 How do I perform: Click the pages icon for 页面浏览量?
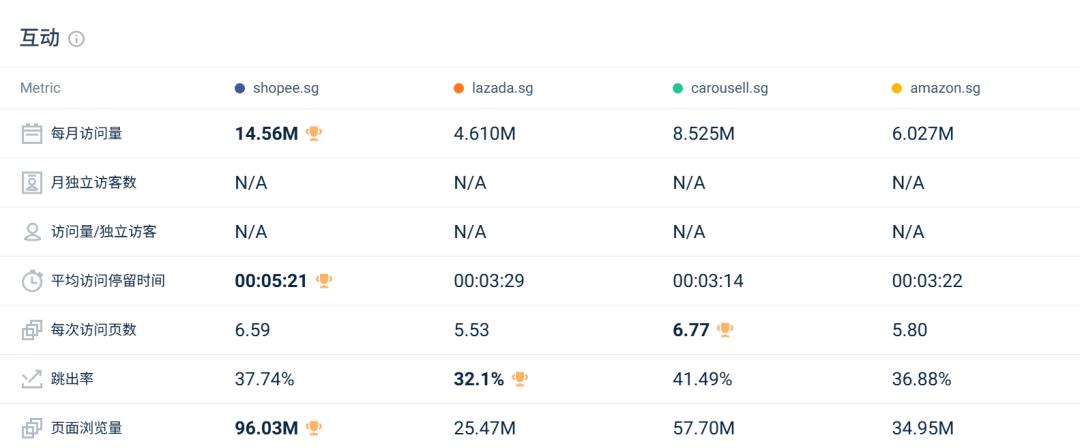[x=32, y=428]
